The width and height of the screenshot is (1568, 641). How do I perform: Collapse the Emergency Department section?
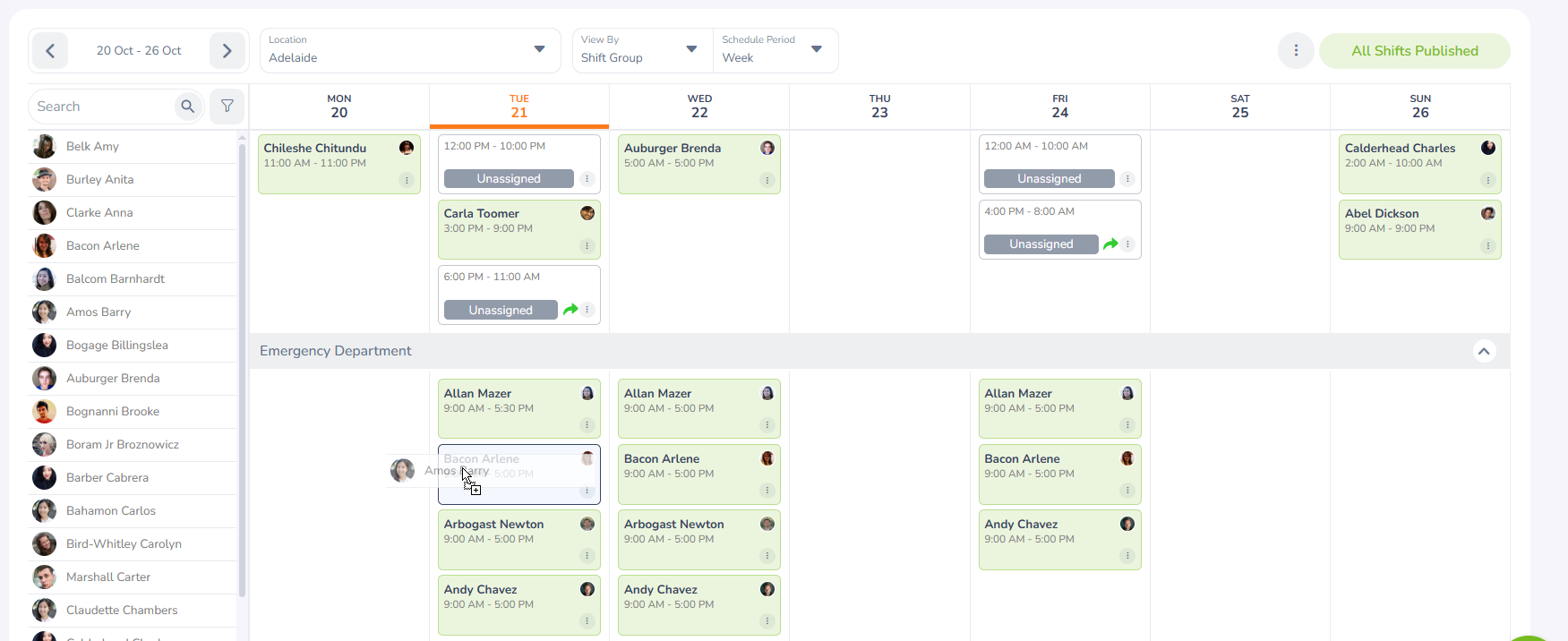tap(1484, 351)
